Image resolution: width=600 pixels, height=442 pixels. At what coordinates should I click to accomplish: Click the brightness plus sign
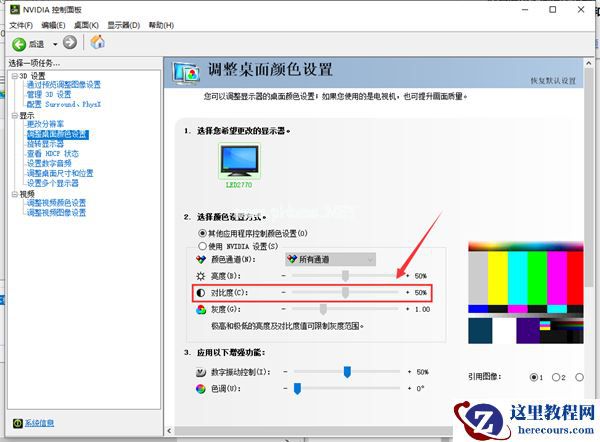(x=408, y=276)
